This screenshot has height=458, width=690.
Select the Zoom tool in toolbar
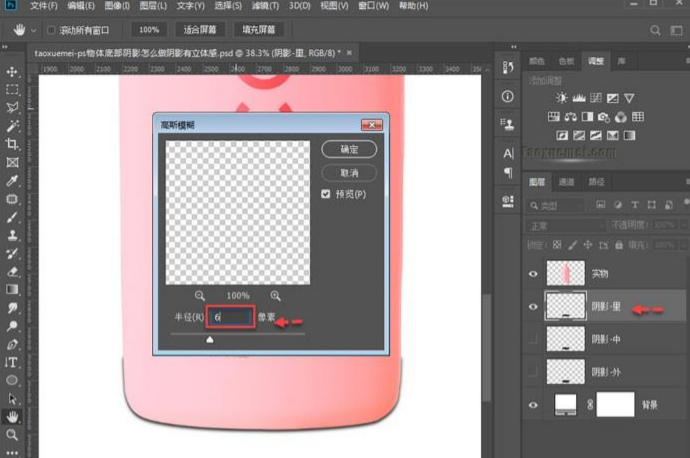coord(12,435)
